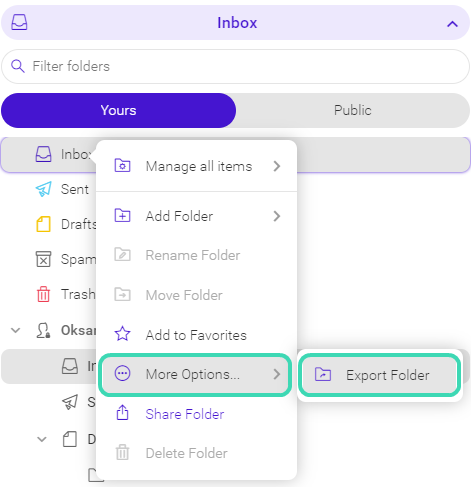Switch to Yours folders
Viewport: 471px width, 488px height.
tap(118, 110)
